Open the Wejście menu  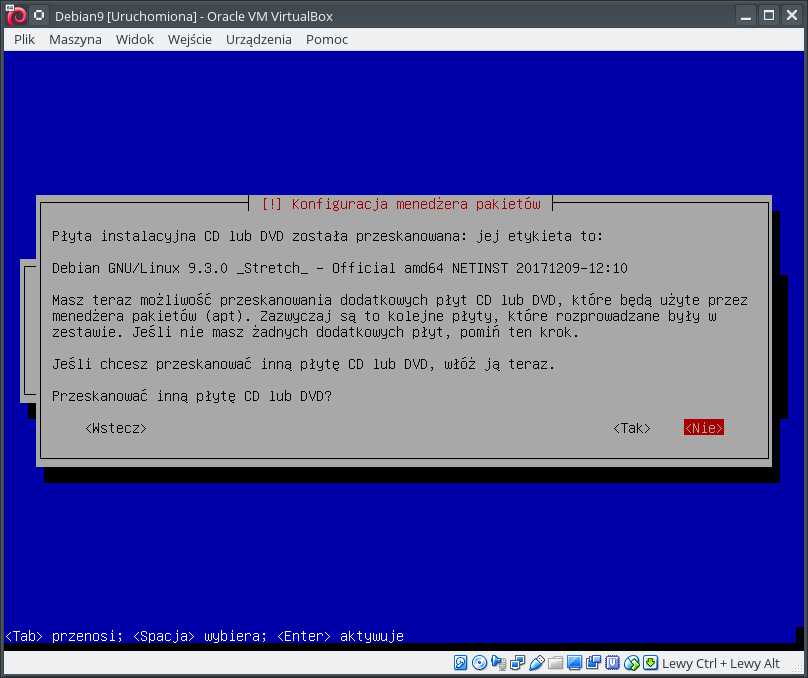[x=189, y=39]
